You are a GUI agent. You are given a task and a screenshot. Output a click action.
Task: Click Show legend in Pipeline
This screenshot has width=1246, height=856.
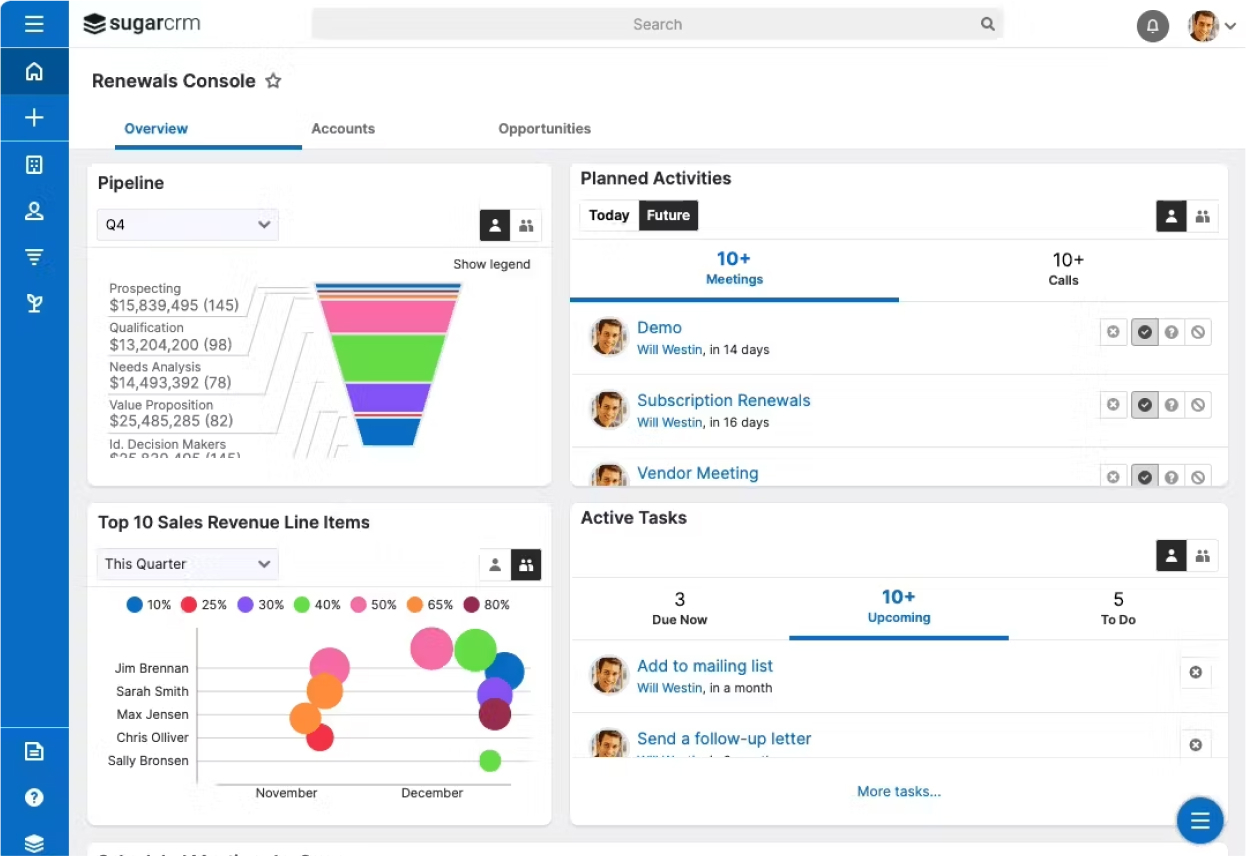pos(492,264)
